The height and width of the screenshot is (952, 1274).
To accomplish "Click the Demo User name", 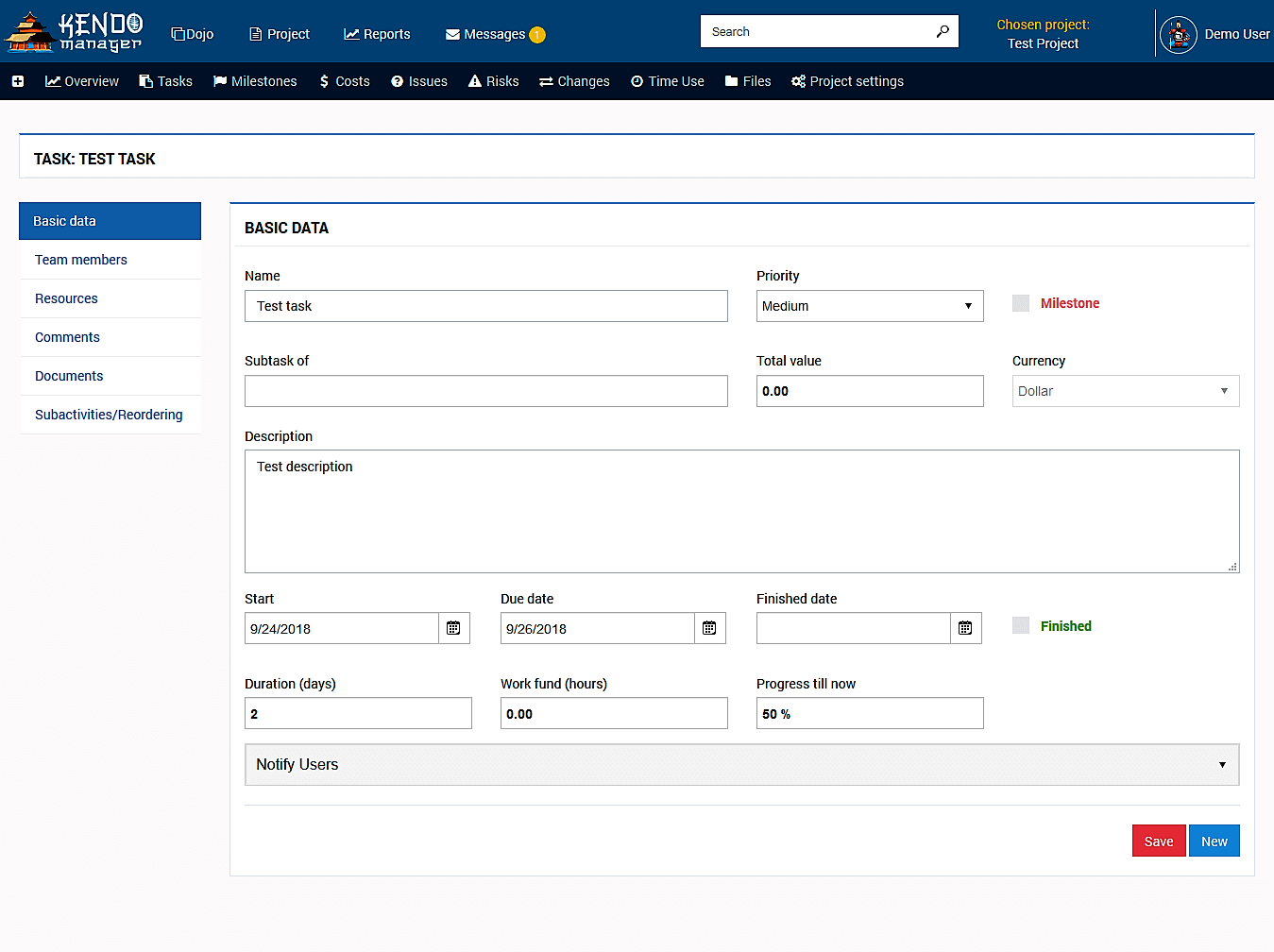I will 1237,34.
